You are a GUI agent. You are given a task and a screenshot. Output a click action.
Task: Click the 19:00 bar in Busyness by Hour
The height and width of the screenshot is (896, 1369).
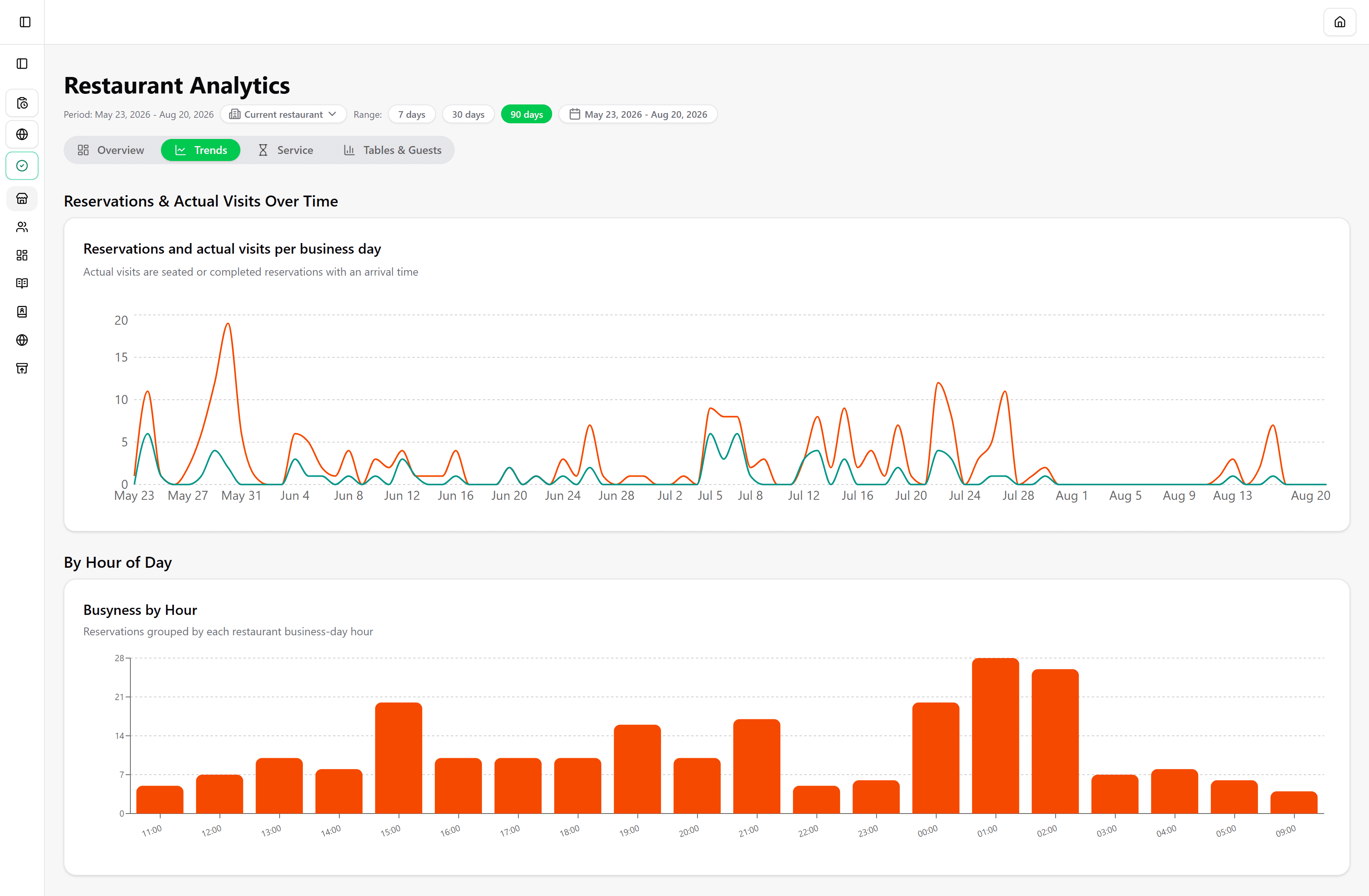[637, 769]
